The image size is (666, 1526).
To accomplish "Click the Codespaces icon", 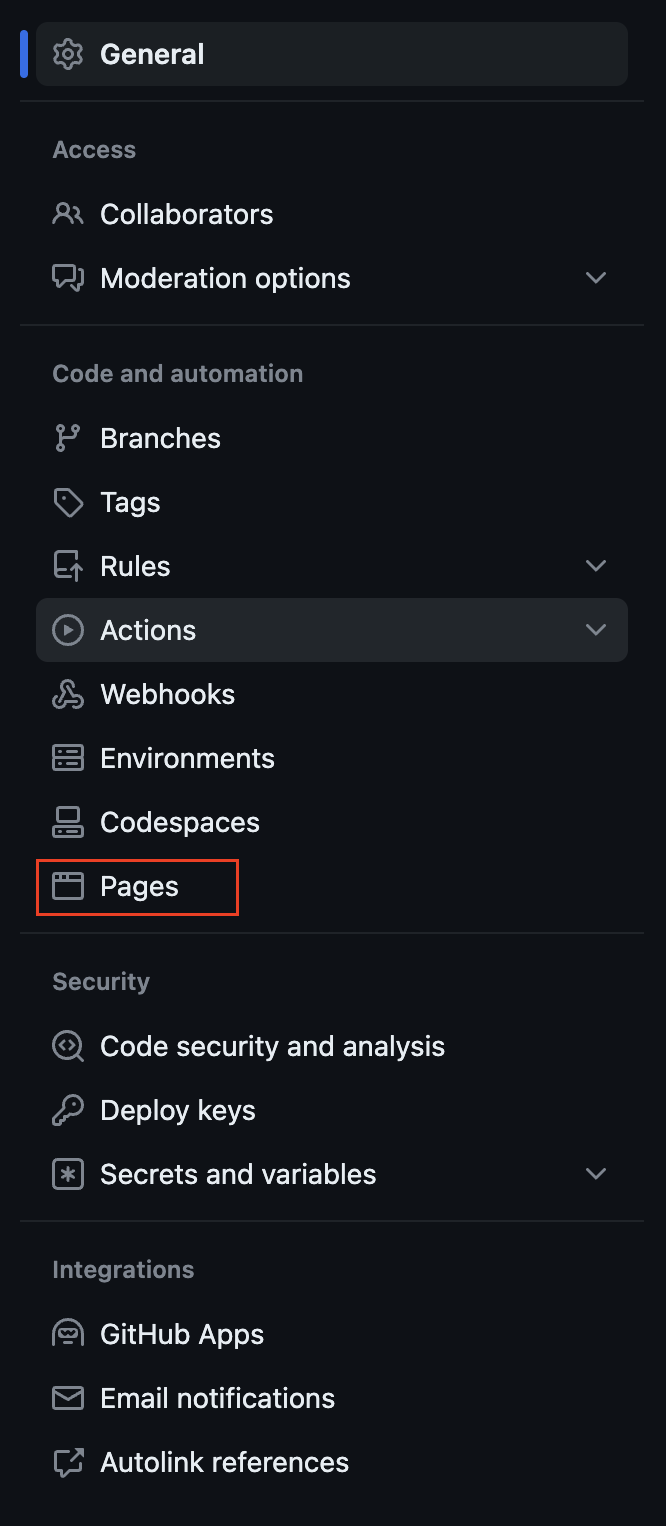I will pyautogui.click(x=68, y=822).
